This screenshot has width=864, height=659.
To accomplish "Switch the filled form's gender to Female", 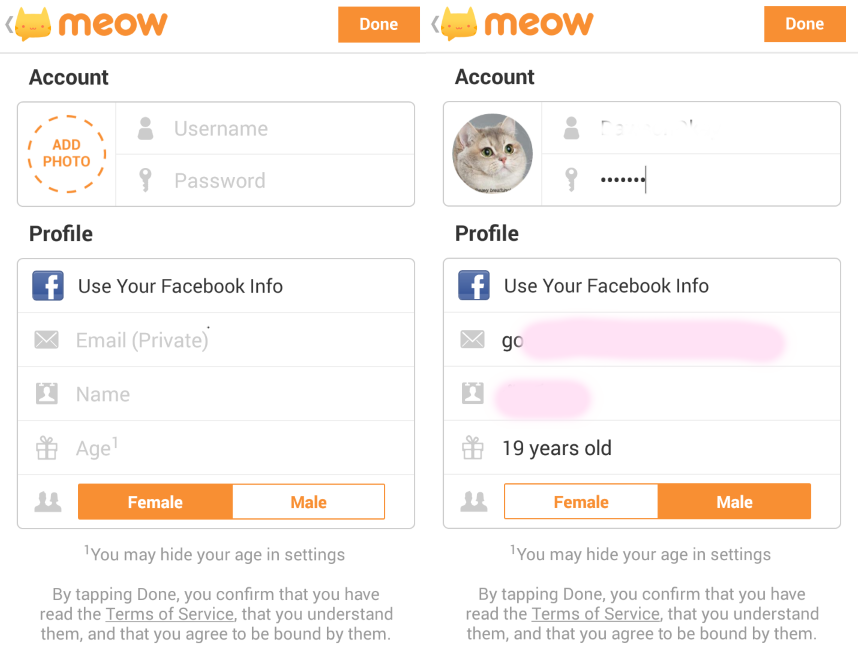I will [580, 501].
